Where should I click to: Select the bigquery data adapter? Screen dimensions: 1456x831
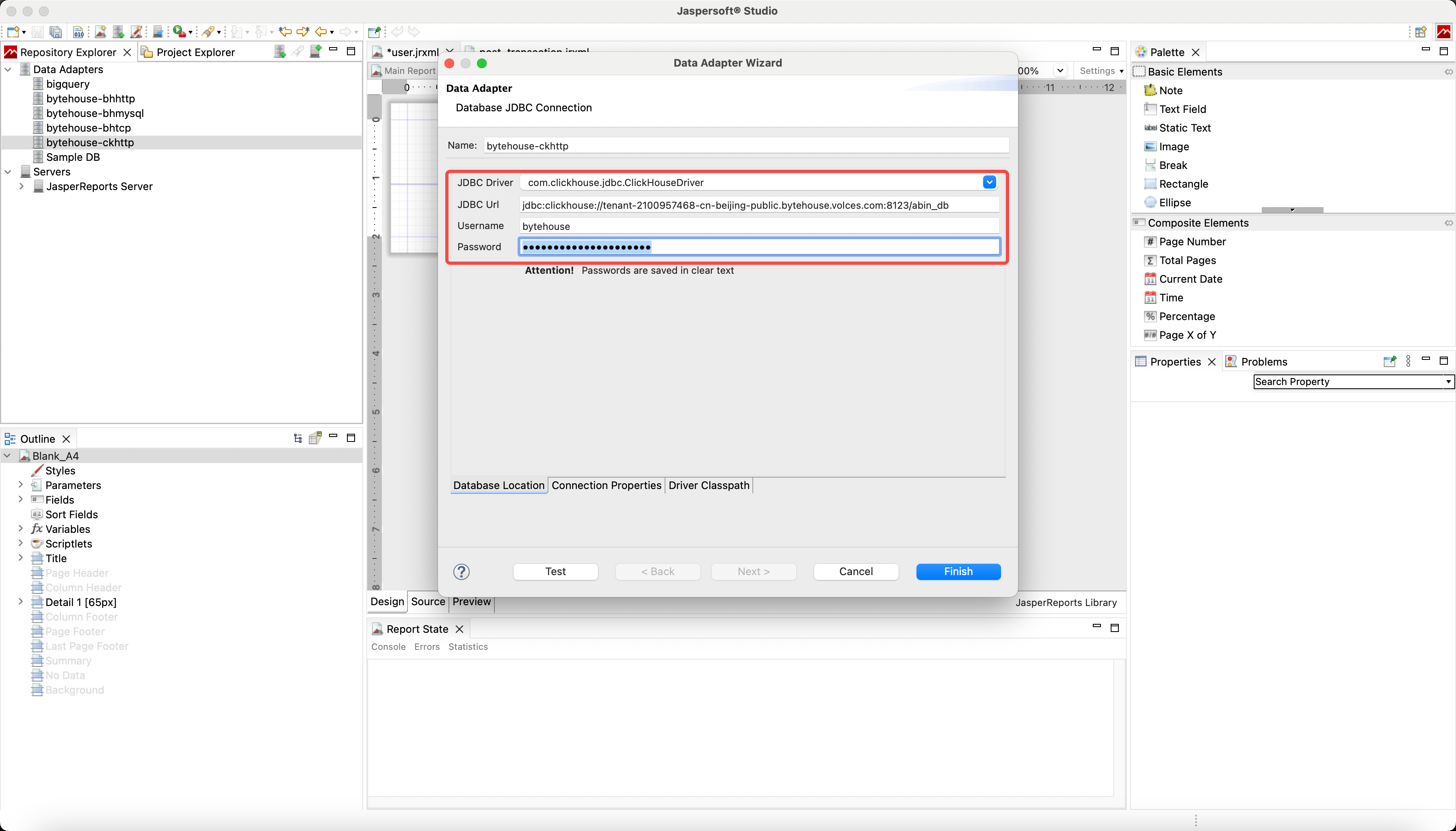point(68,84)
